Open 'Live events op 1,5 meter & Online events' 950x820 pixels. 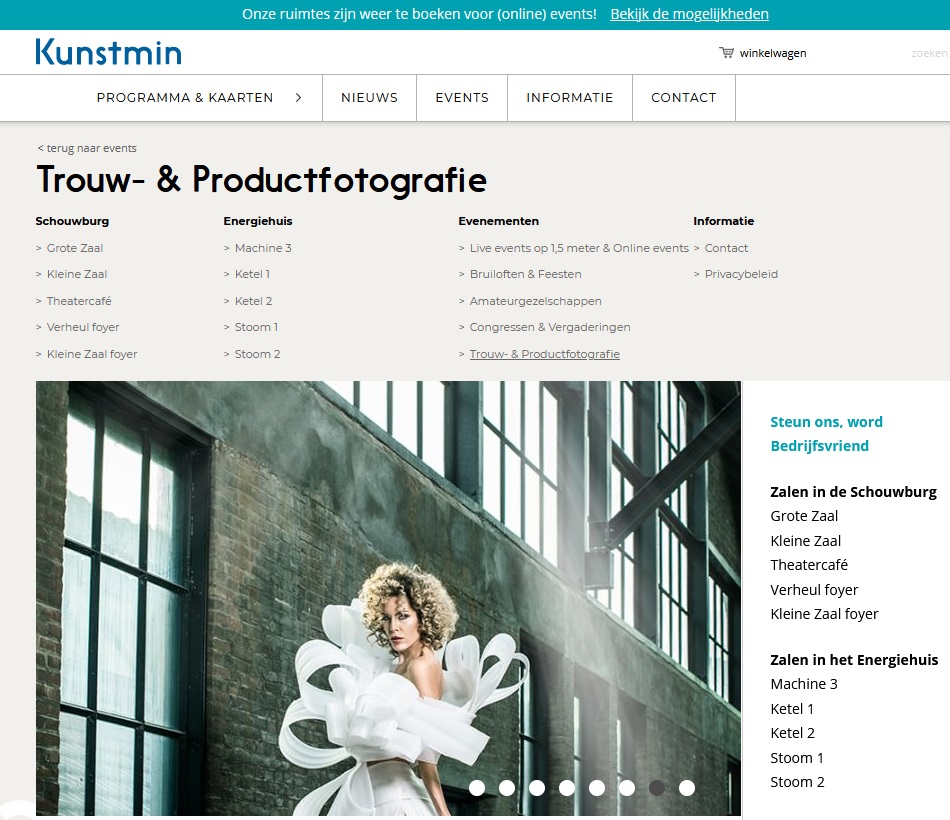pos(579,248)
